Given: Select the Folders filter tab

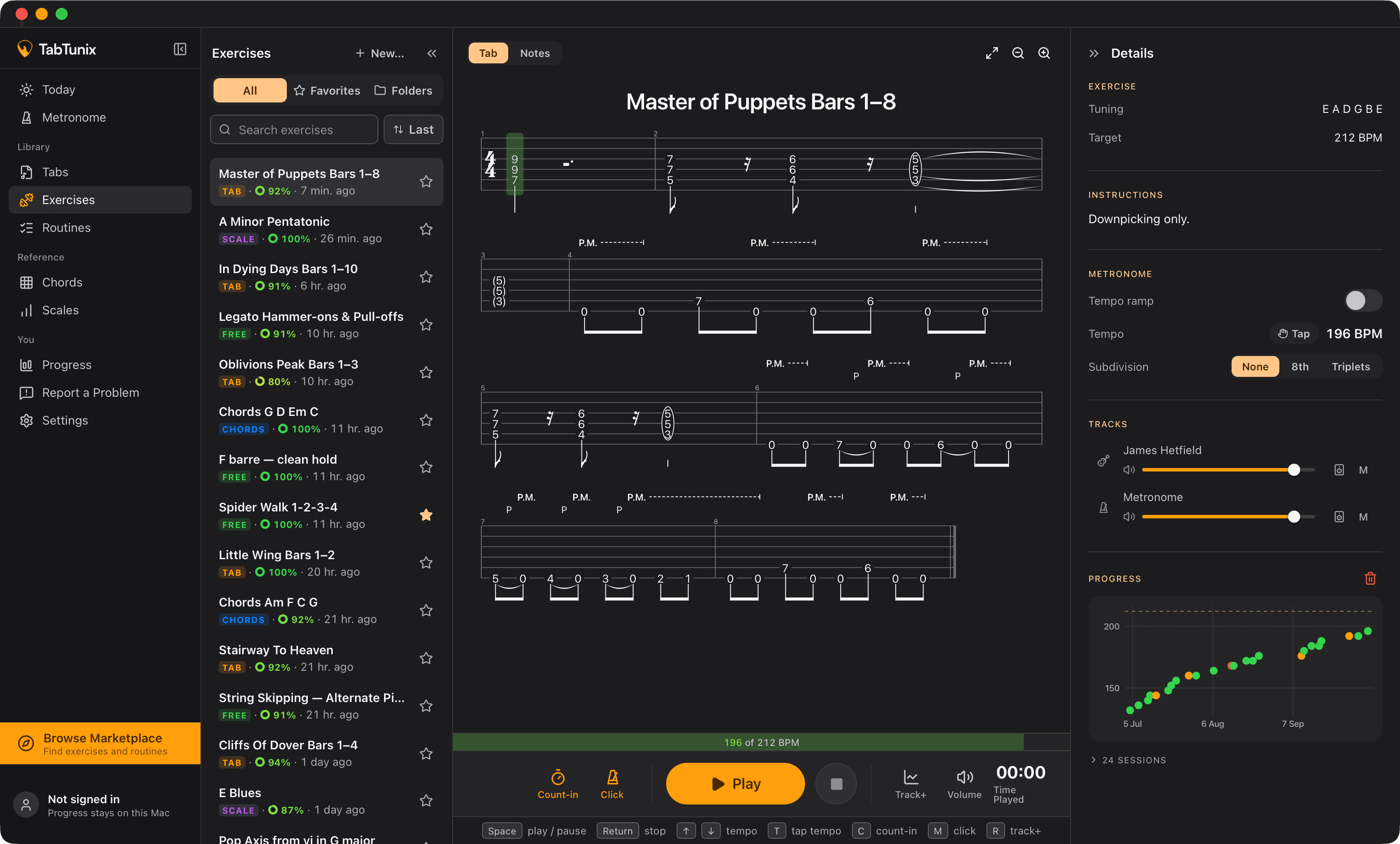Looking at the screenshot, I should pos(404,90).
